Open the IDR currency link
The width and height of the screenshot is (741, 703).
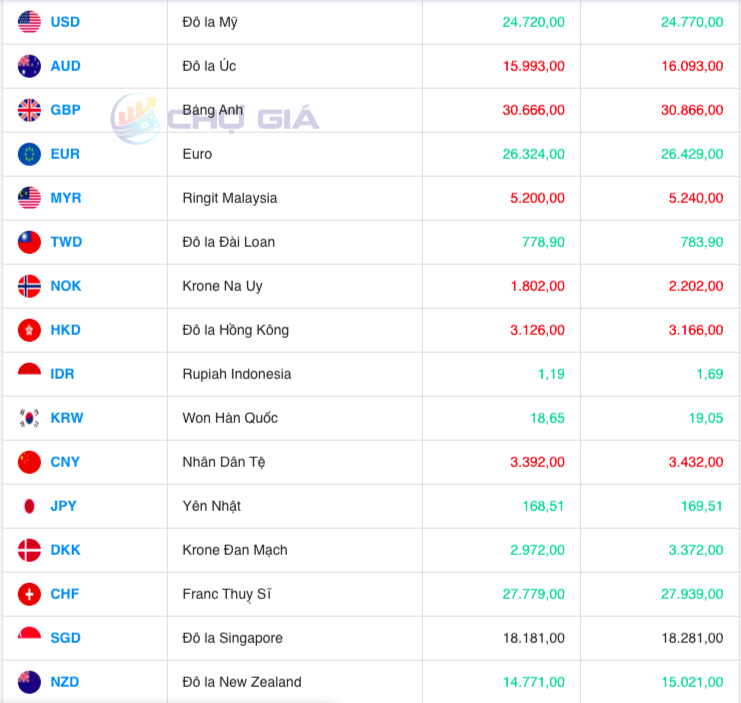(x=62, y=374)
